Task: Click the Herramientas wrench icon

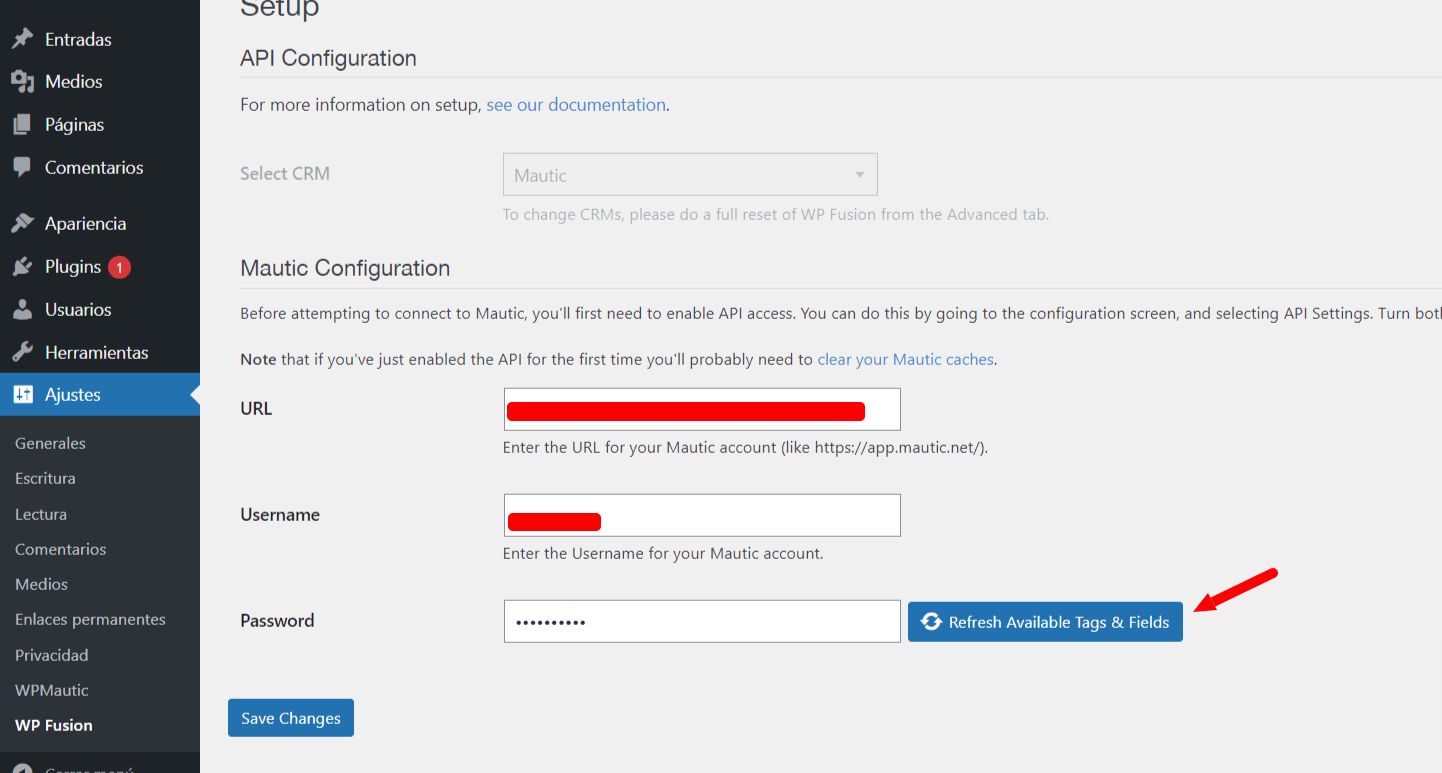Action: (x=22, y=352)
